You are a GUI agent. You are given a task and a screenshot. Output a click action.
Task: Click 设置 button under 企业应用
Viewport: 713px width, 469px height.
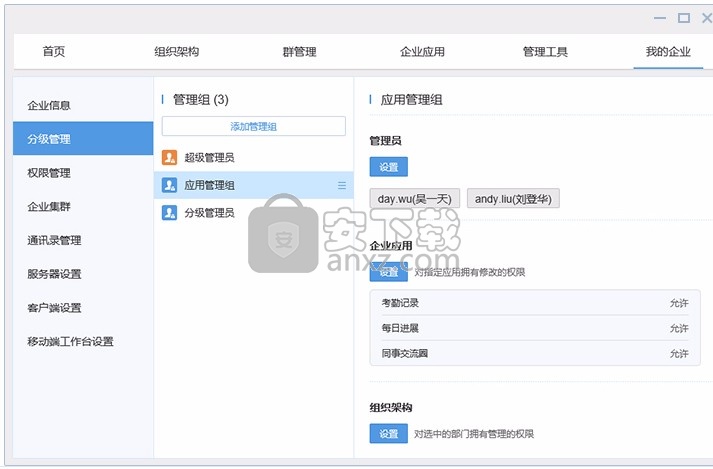point(389,272)
